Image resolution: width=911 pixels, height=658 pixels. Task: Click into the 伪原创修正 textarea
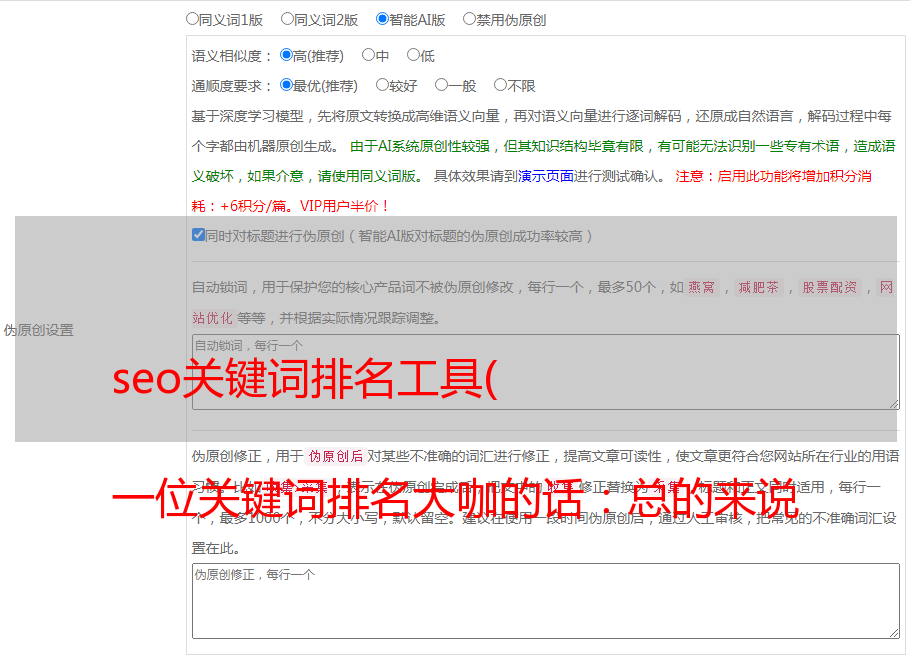pyautogui.click(x=546, y=601)
